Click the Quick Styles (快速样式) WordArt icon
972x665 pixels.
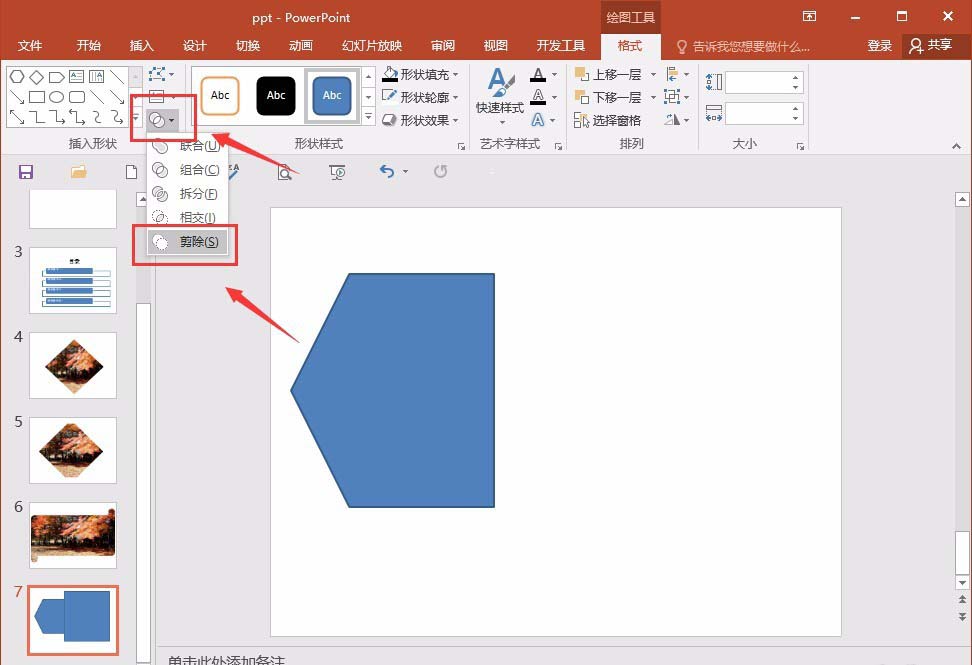point(500,92)
